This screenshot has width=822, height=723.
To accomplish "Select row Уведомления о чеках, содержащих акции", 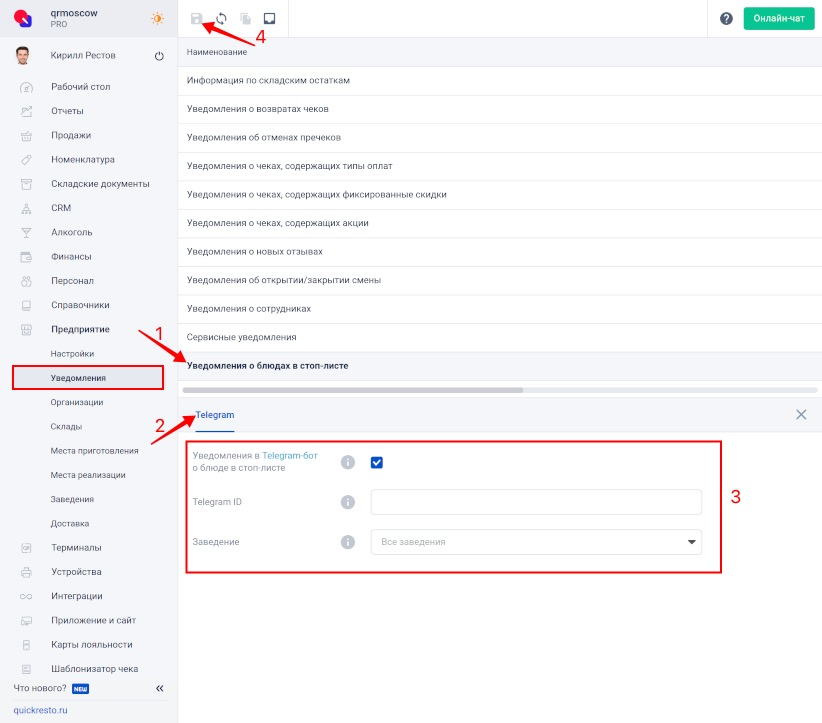I will pyautogui.click(x=500, y=223).
